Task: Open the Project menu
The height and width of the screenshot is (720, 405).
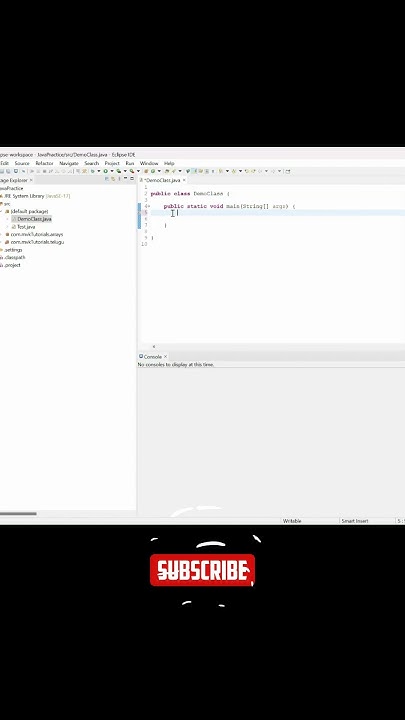Action: click(112, 163)
